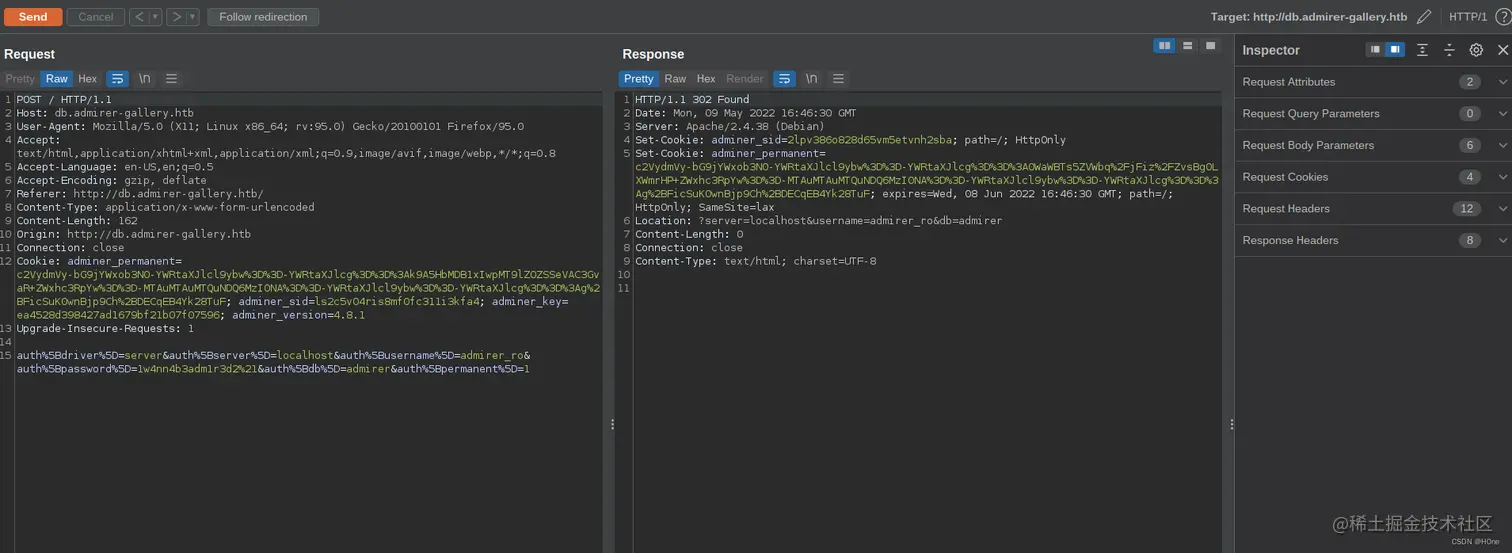Open the help question mark icon

point(1502,17)
